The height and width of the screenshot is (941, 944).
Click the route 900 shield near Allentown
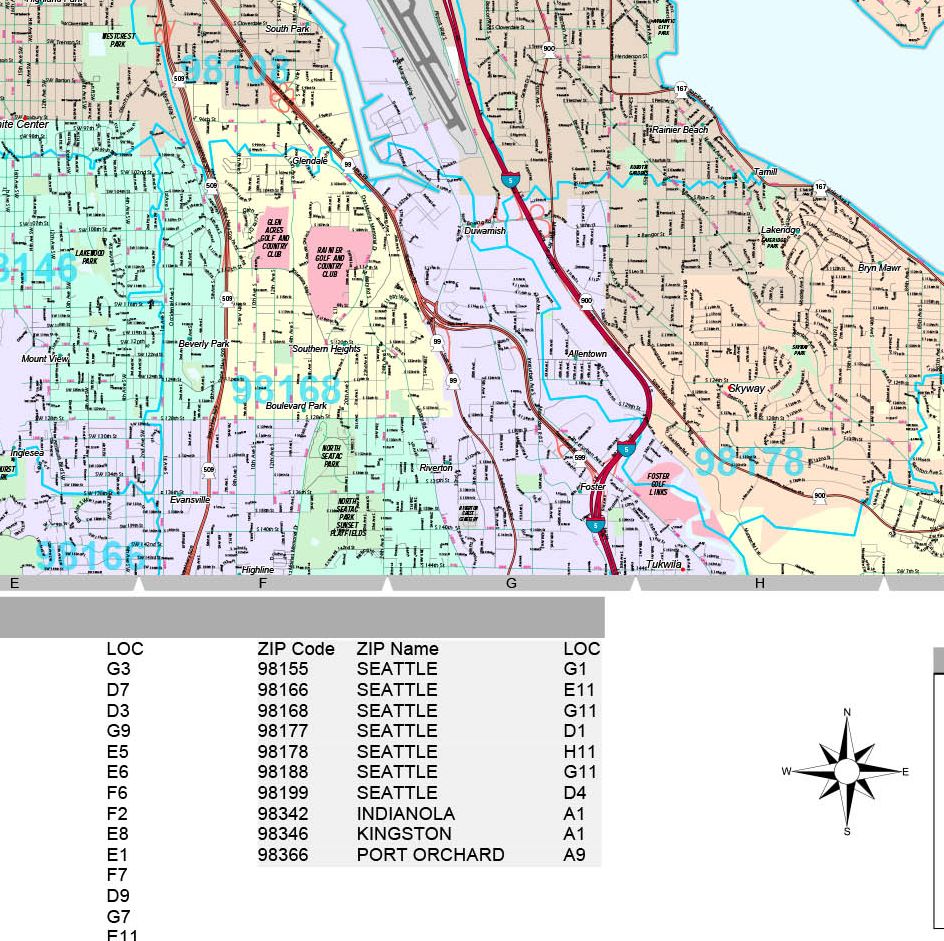(586, 300)
